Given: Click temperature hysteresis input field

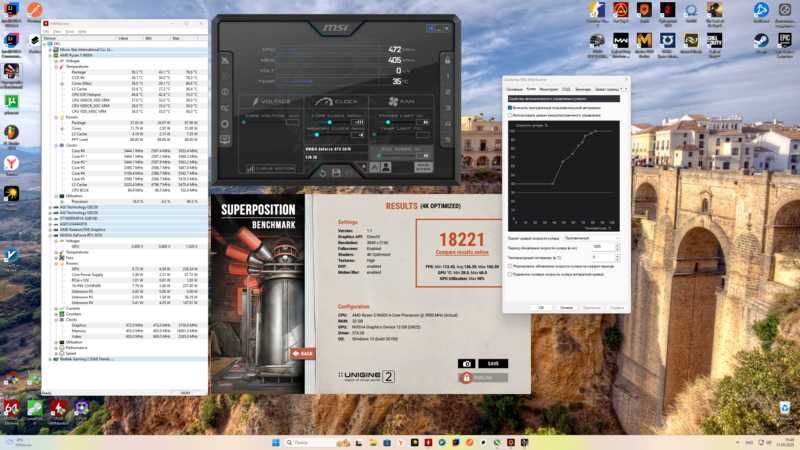Looking at the screenshot, I should point(604,258).
